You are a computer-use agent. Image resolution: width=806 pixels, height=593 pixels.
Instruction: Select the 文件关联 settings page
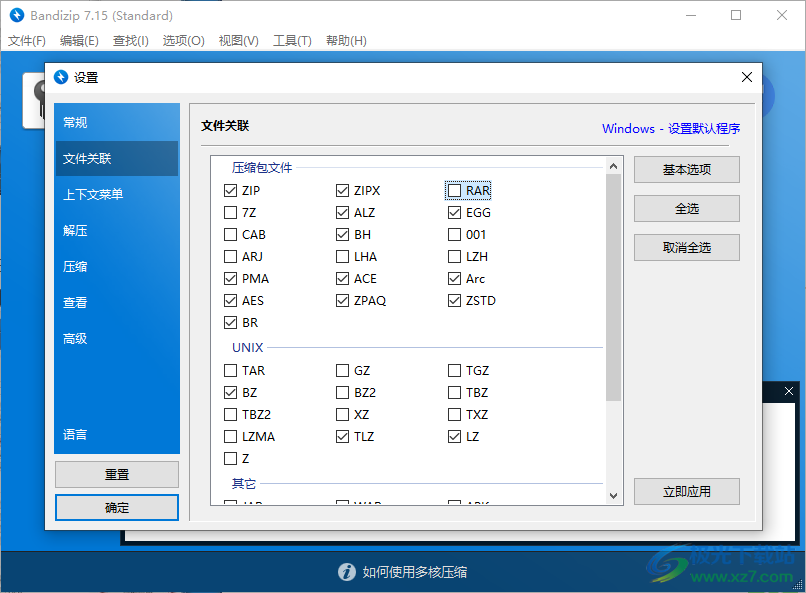pyautogui.click(x=117, y=158)
